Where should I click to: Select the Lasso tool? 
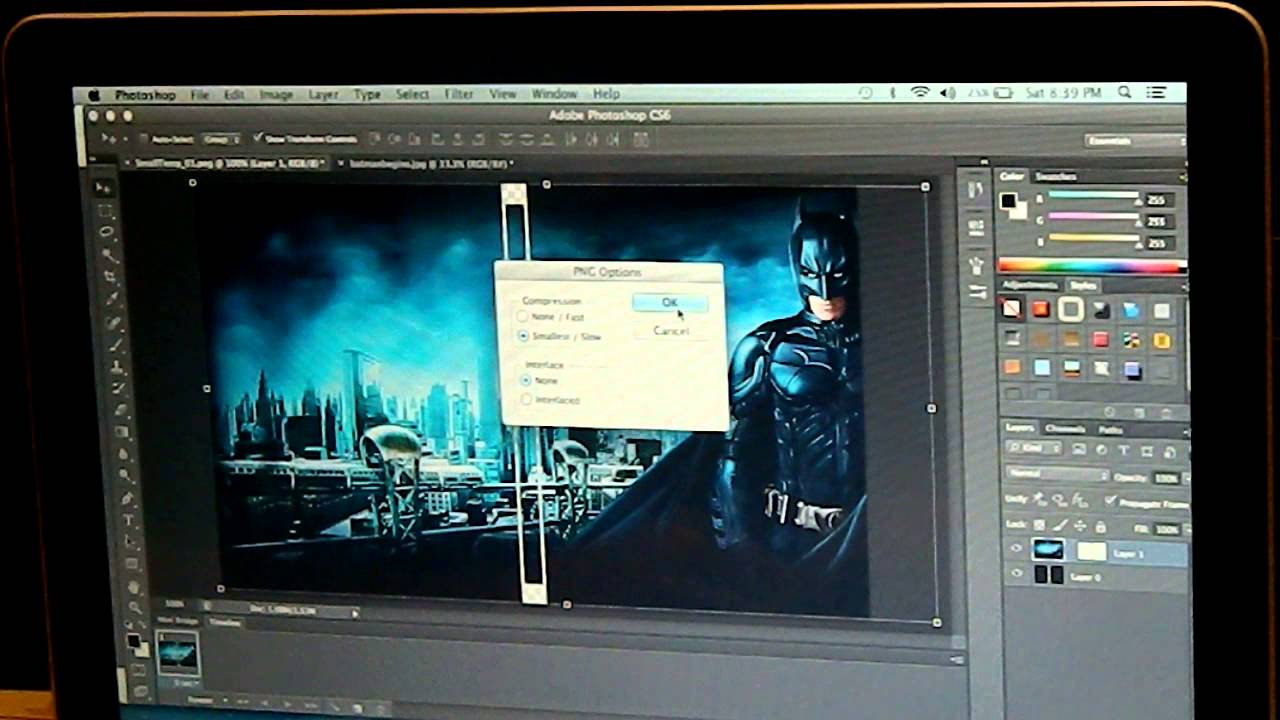pyautogui.click(x=105, y=233)
